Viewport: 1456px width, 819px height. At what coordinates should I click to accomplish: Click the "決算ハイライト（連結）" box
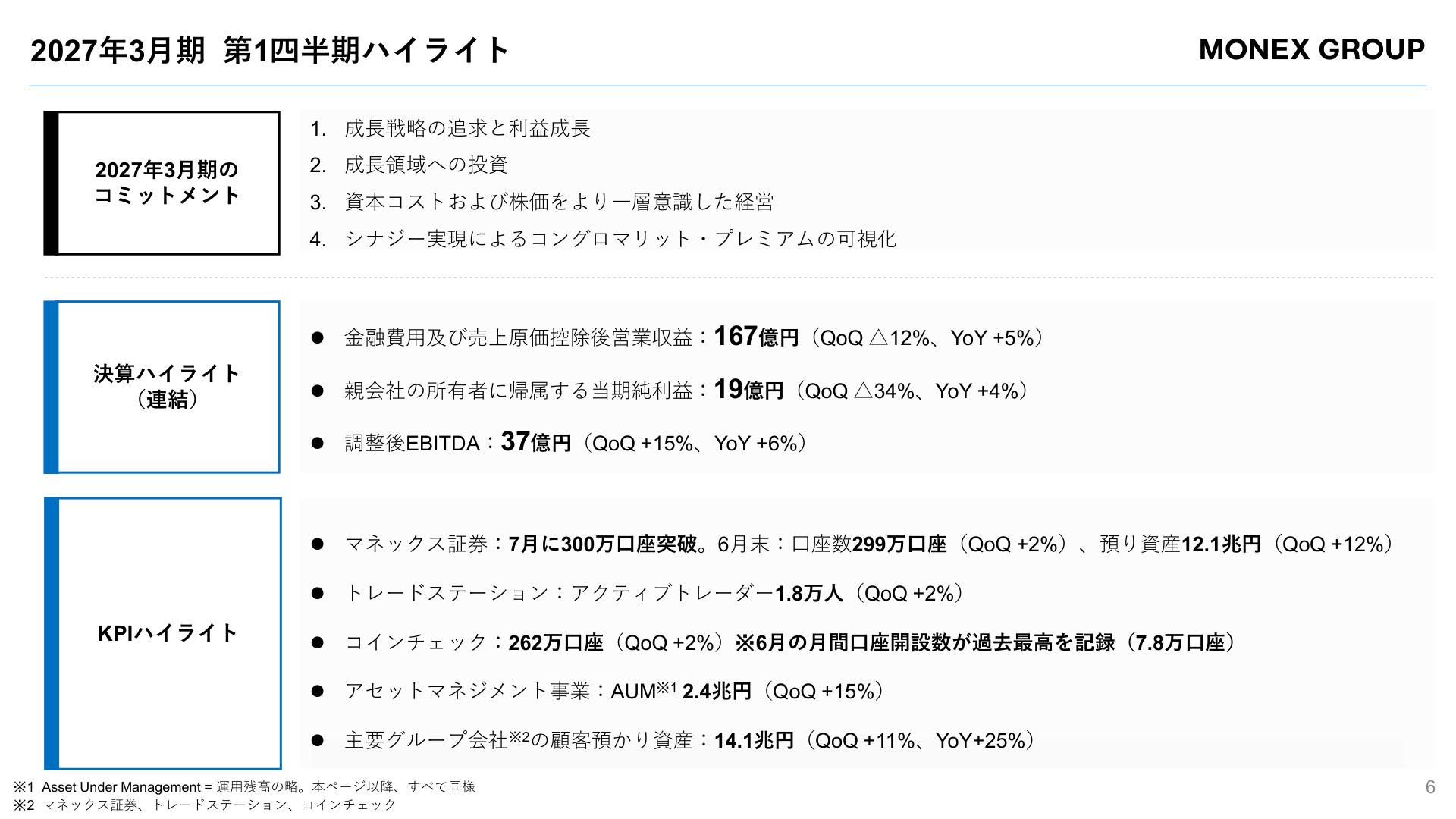click(162, 387)
